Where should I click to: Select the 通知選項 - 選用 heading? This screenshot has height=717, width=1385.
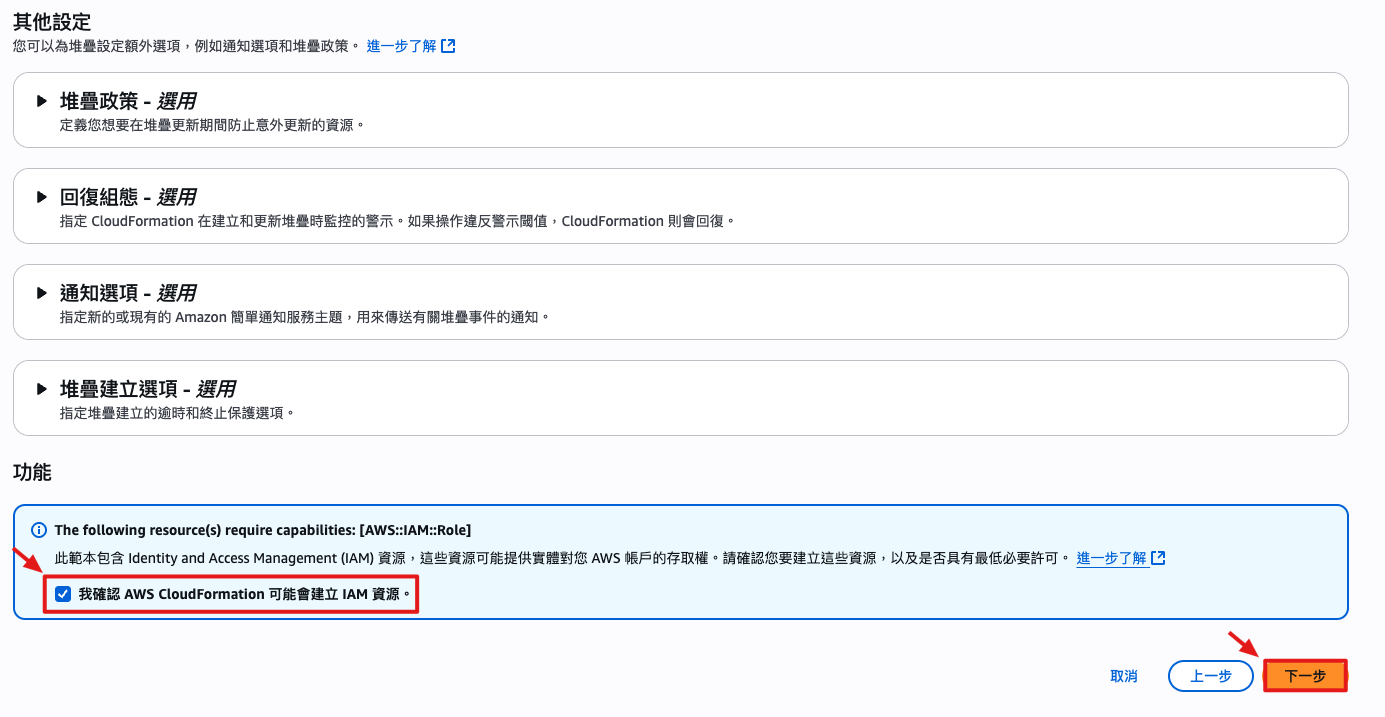tap(128, 293)
